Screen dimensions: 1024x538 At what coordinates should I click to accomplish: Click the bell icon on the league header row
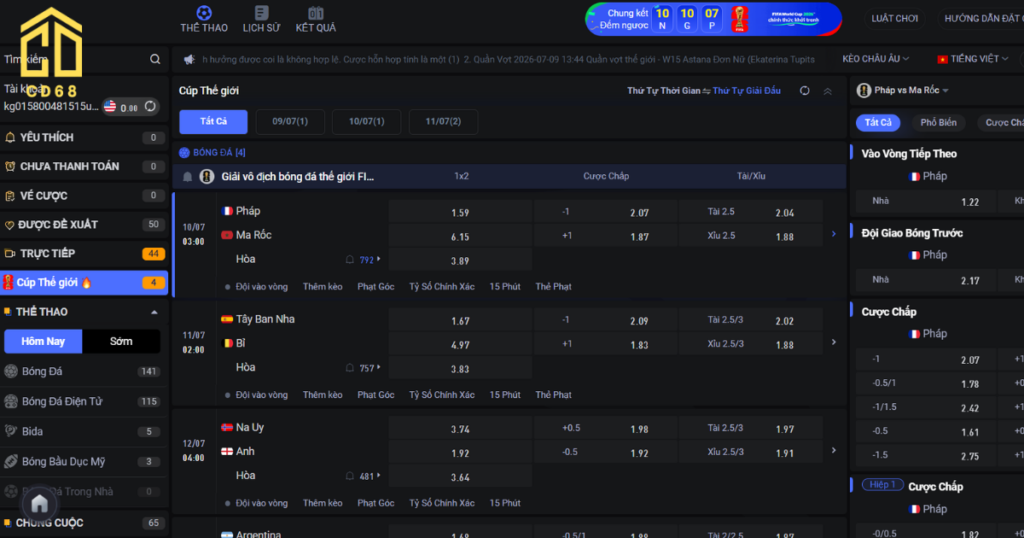point(187,176)
